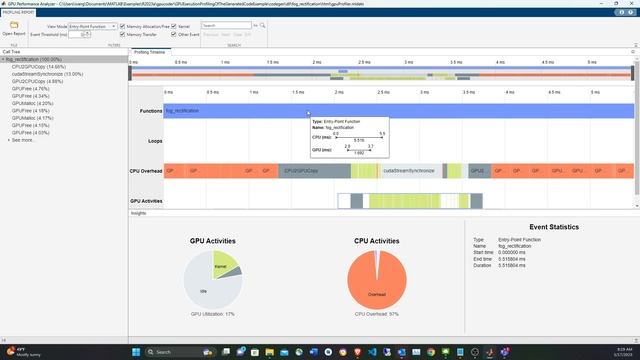The height and width of the screenshot is (360, 640).
Task: Collapse the fog_rectification tree node
Action: 3,59
